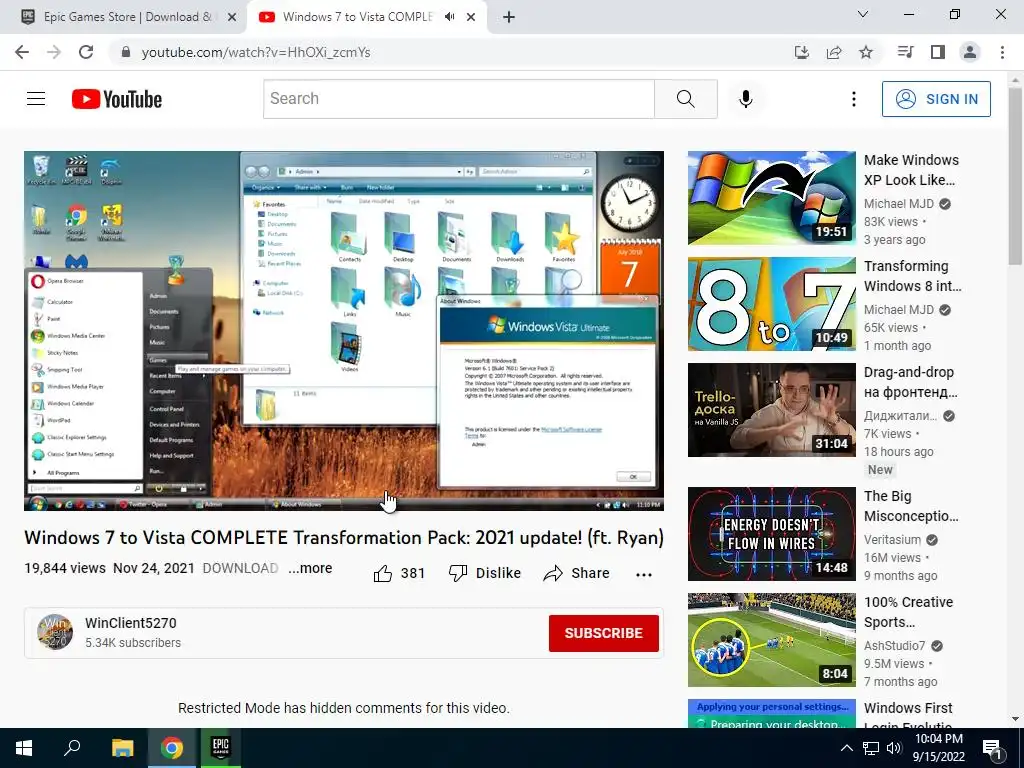Open YouTube settings three-dot menu
This screenshot has height=768, width=1024.
tap(854, 99)
